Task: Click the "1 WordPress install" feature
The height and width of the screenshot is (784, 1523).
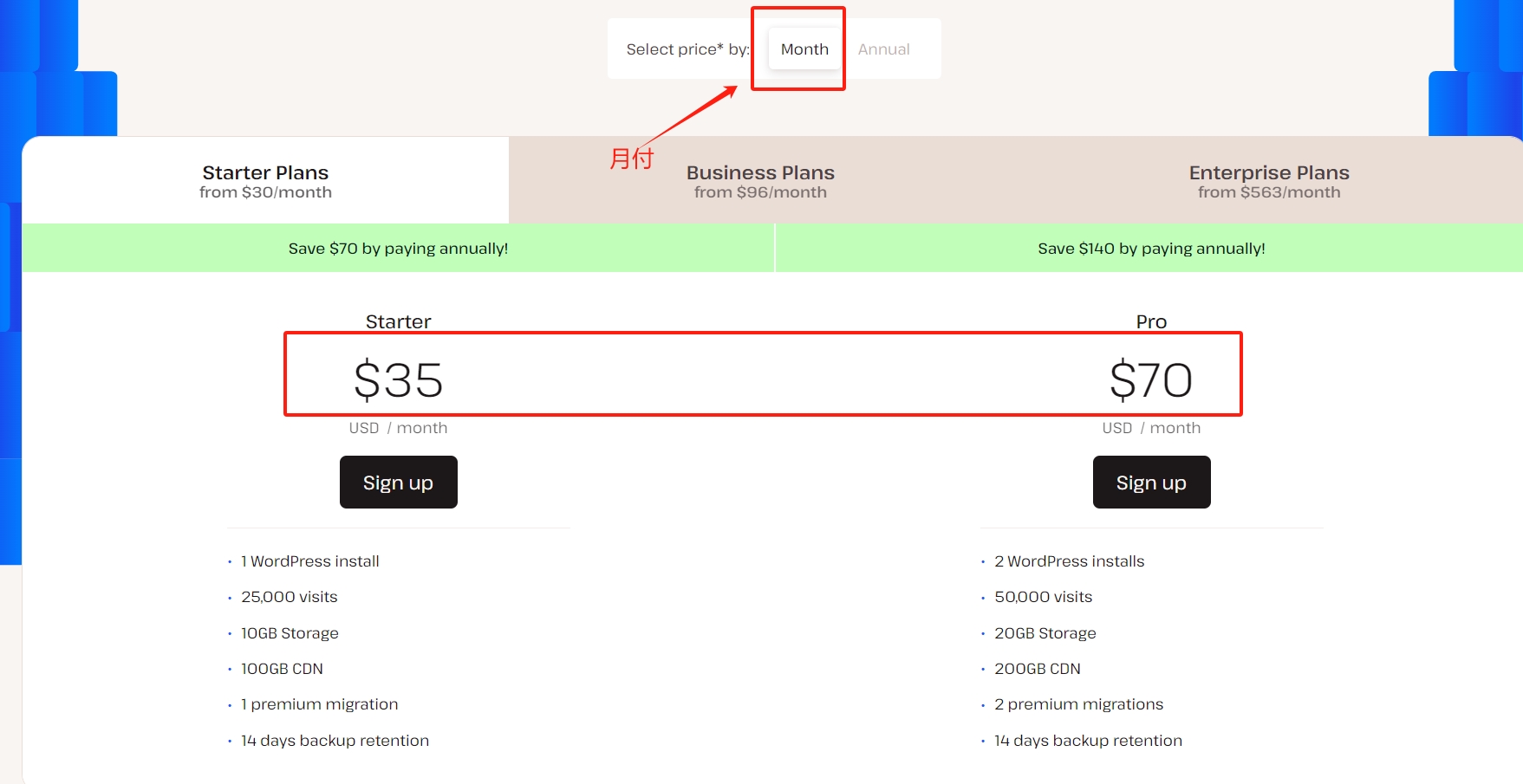Action: coord(309,561)
